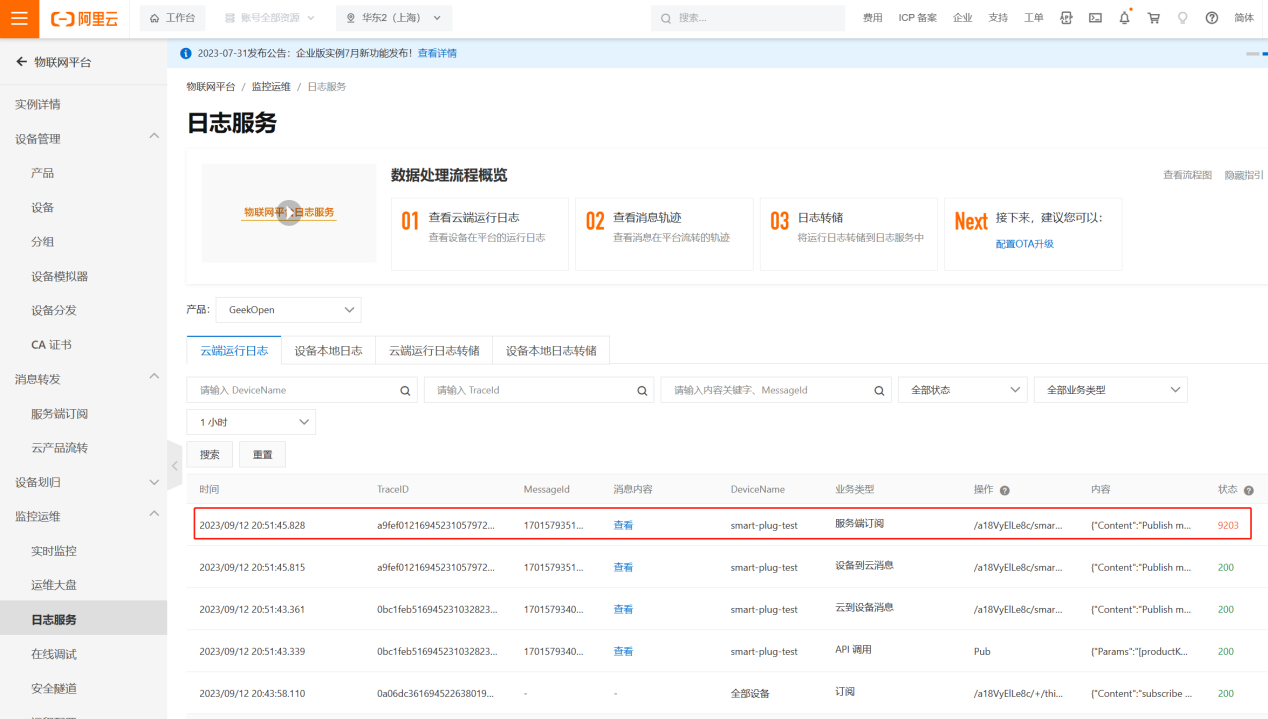This screenshot has width=1268, height=719.
Task: Open the 华东2（上海） region dropdown
Action: coord(393,18)
